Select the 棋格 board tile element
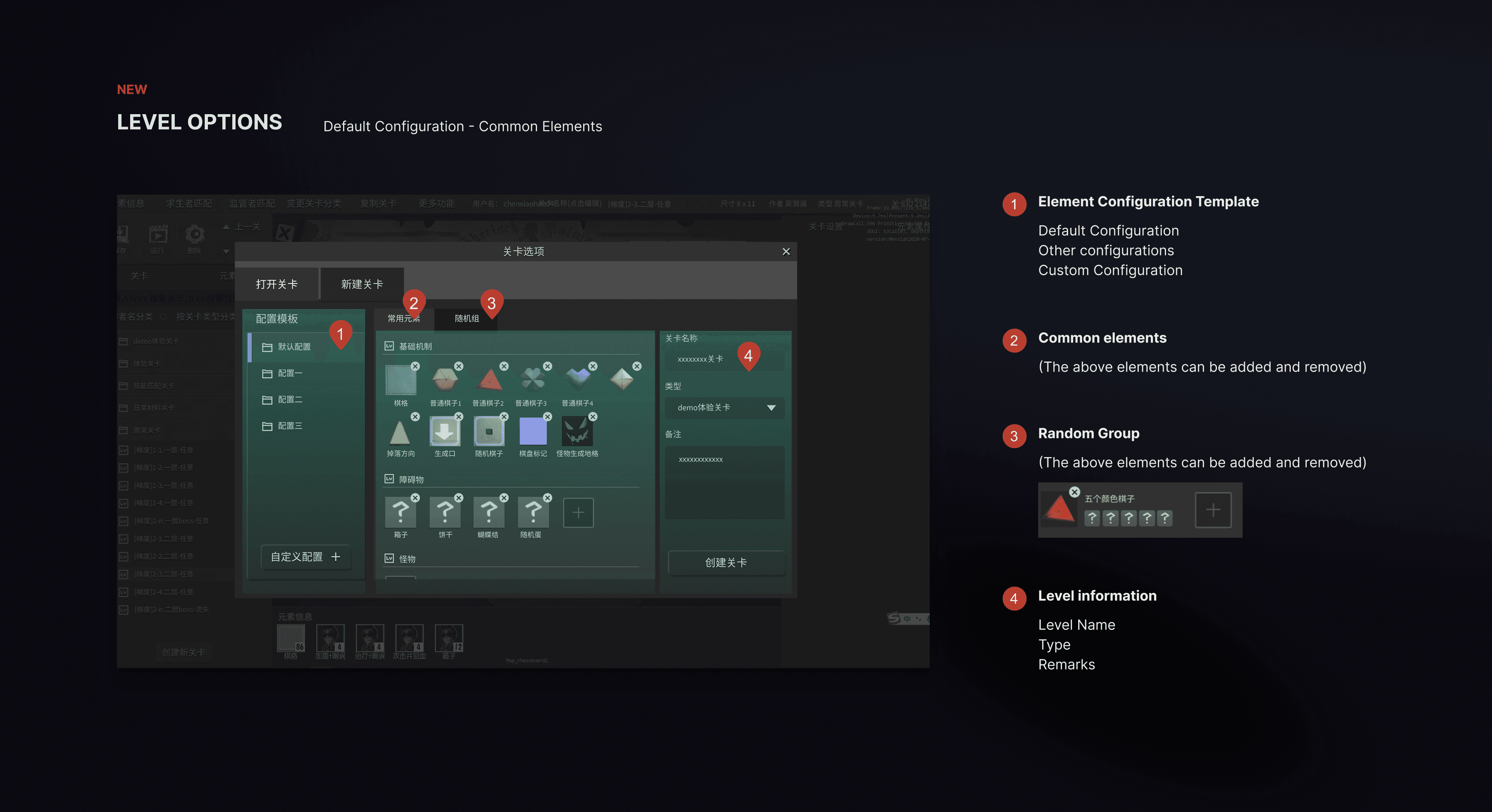1492x812 pixels. [400, 380]
